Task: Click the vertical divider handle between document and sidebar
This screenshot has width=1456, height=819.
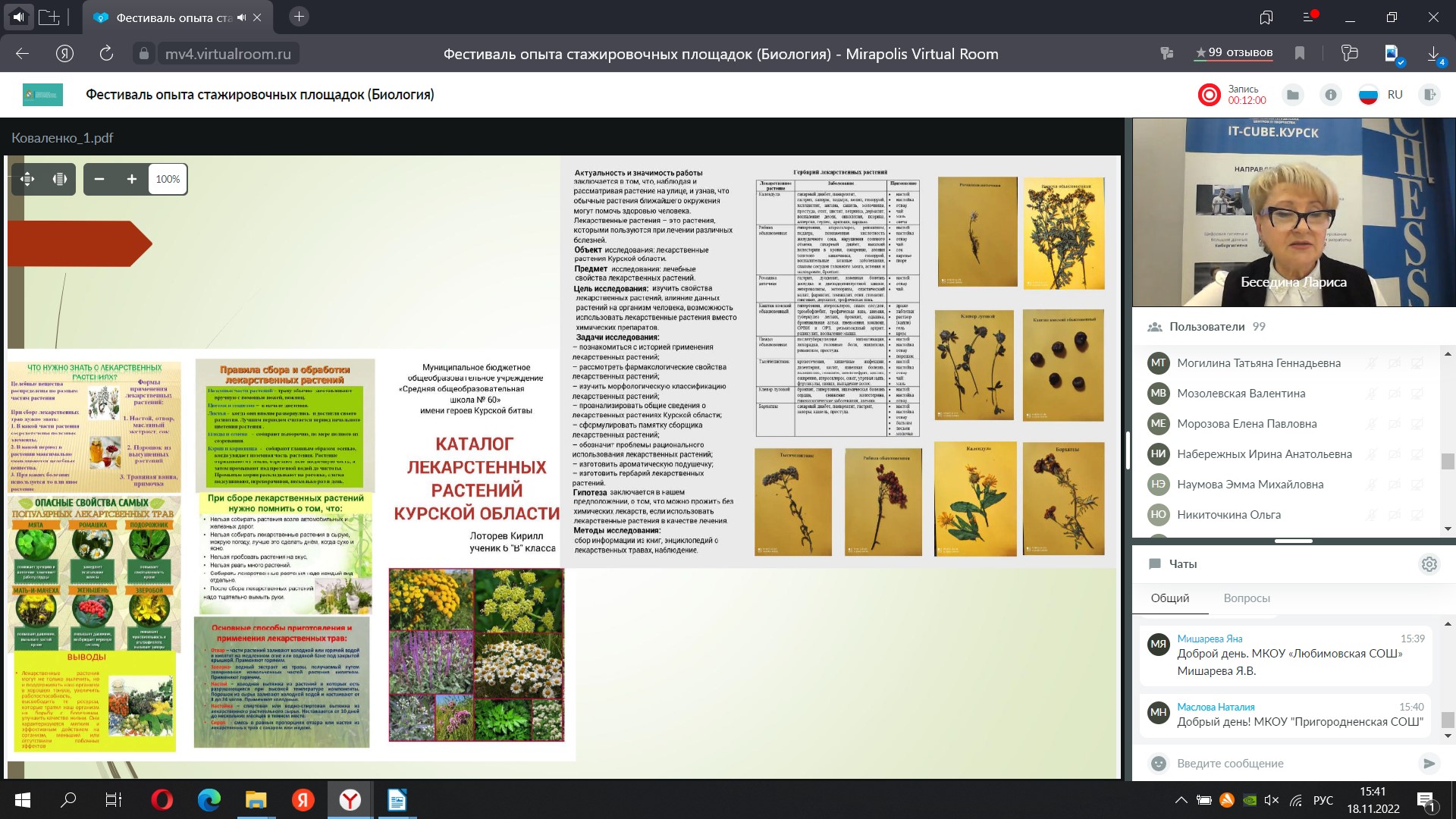Action: (1127, 450)
